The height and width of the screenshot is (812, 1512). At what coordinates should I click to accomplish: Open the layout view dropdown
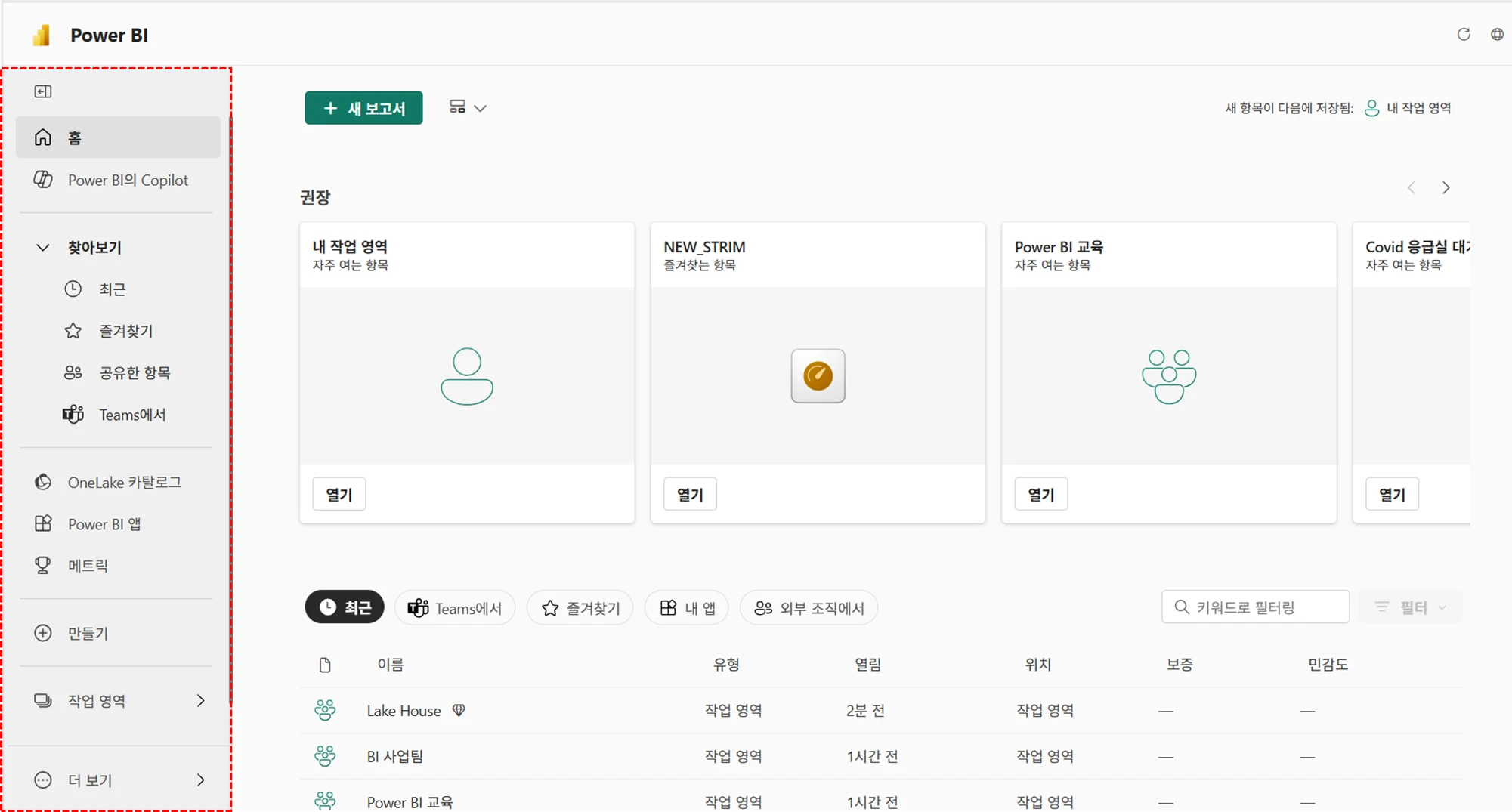point(468,108)
